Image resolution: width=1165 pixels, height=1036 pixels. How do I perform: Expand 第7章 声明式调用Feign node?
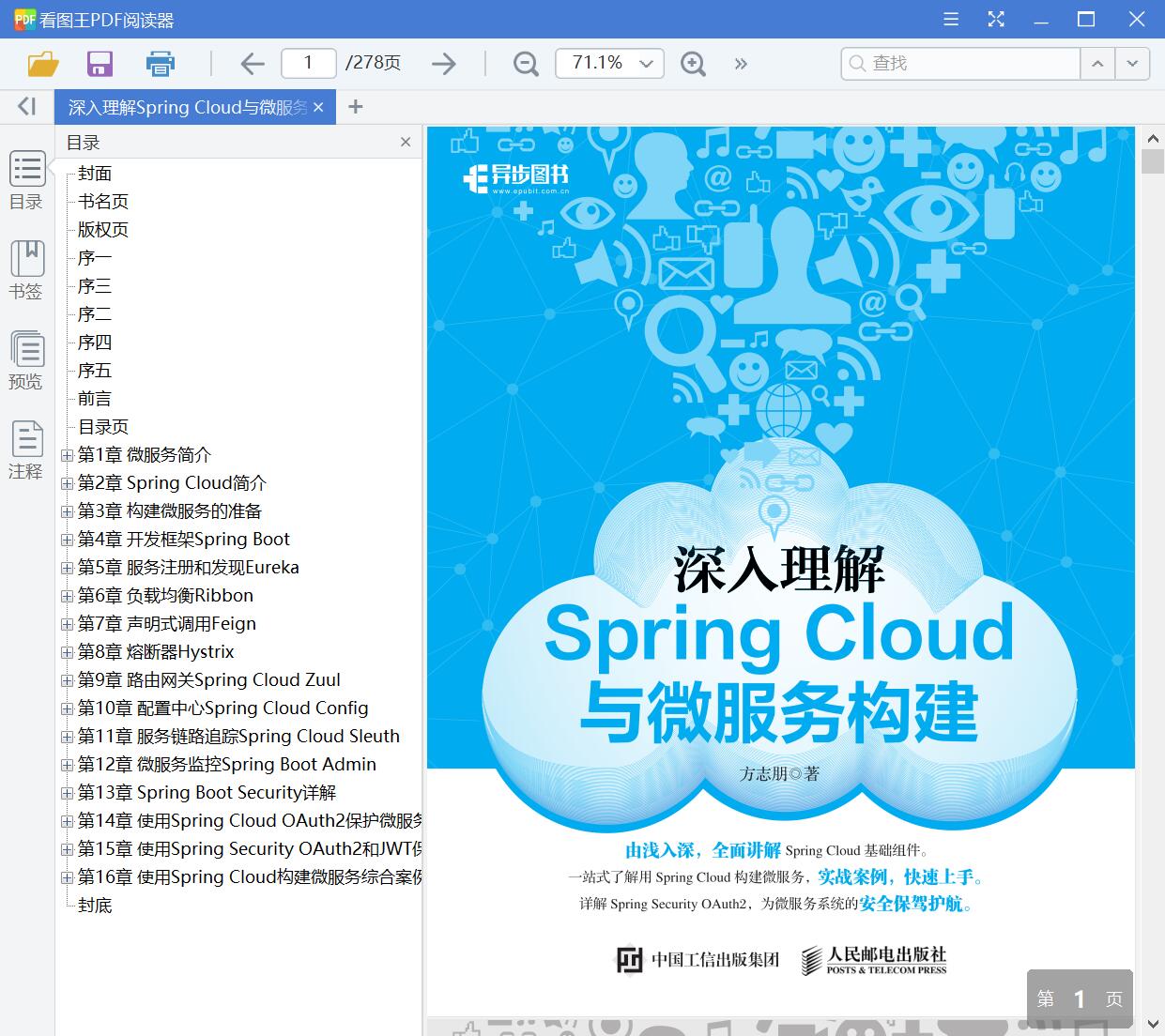[x=67, y=624]
